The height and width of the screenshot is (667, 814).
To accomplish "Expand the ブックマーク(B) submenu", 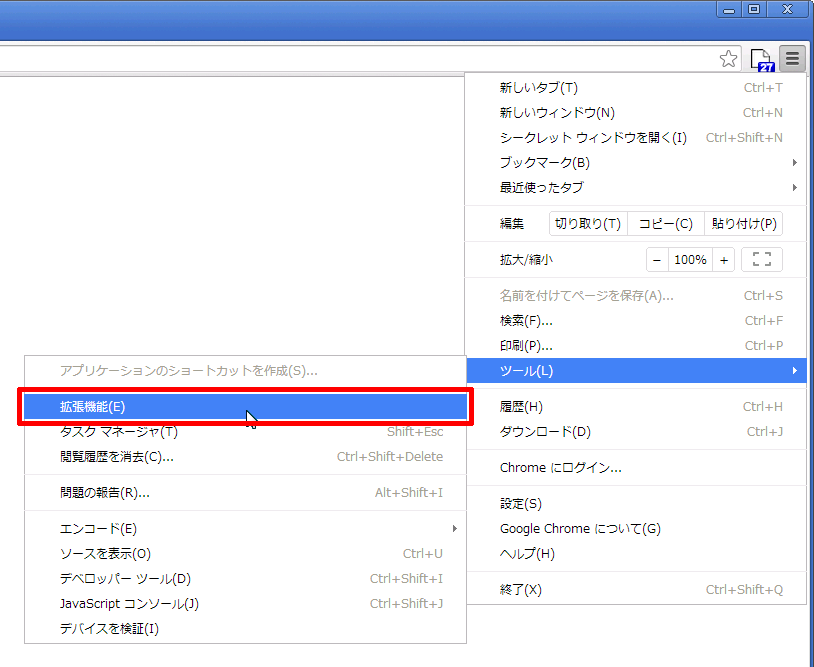I will pos(640,162).
